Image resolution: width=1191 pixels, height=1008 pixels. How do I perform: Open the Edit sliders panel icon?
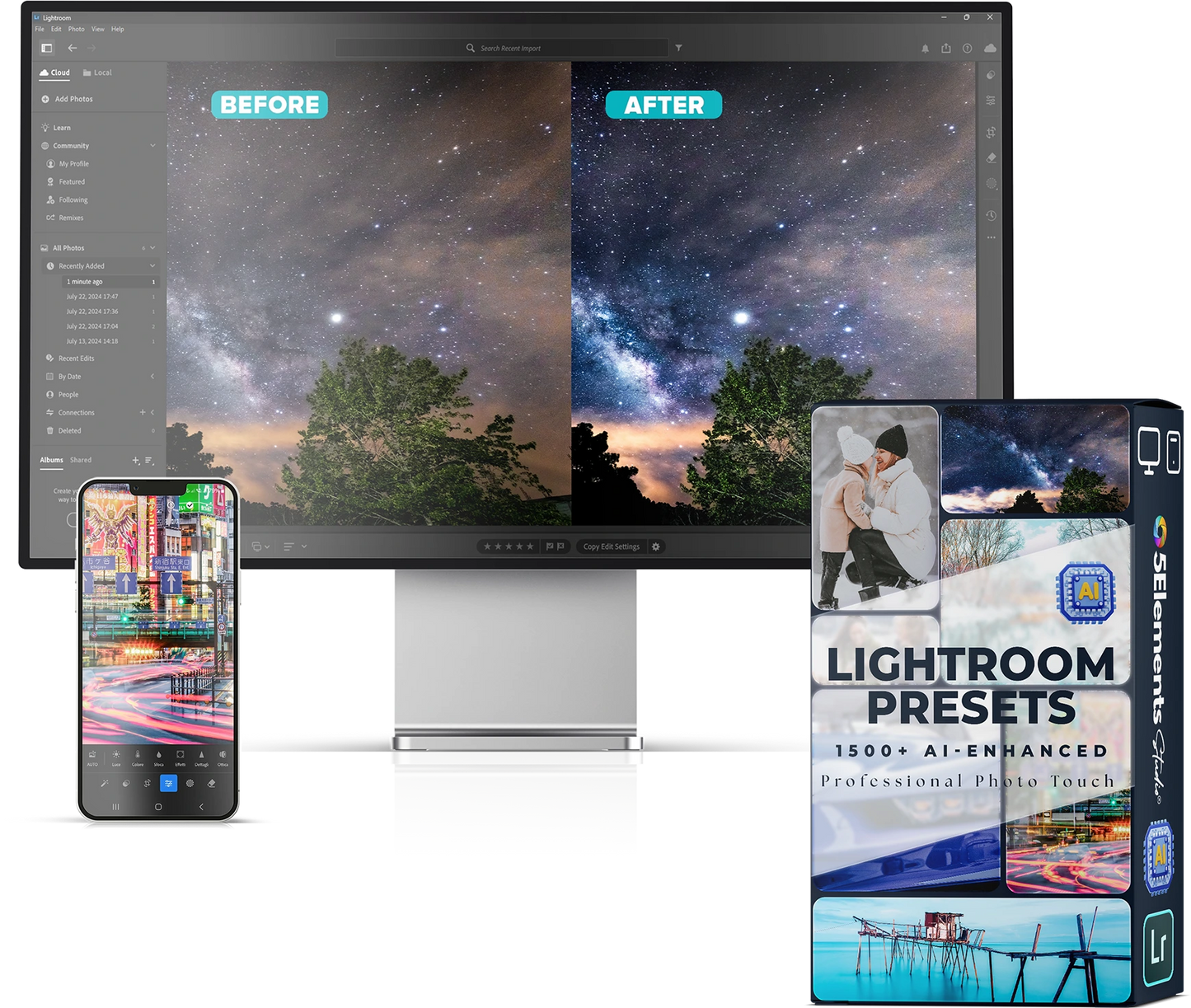coord(991,100)
